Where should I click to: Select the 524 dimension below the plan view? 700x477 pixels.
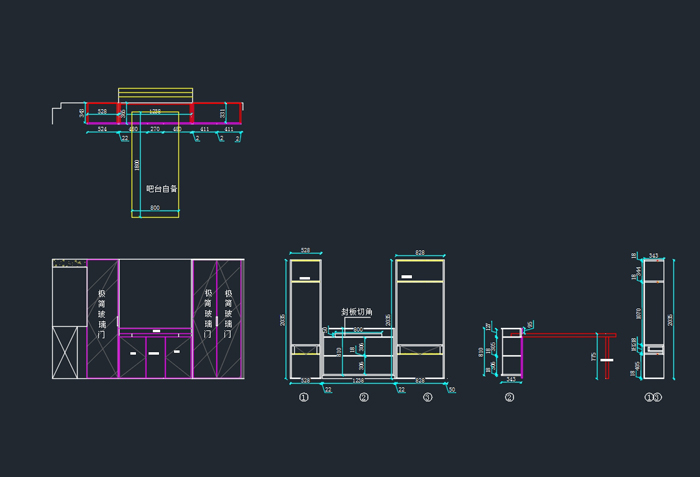point(102,130)
